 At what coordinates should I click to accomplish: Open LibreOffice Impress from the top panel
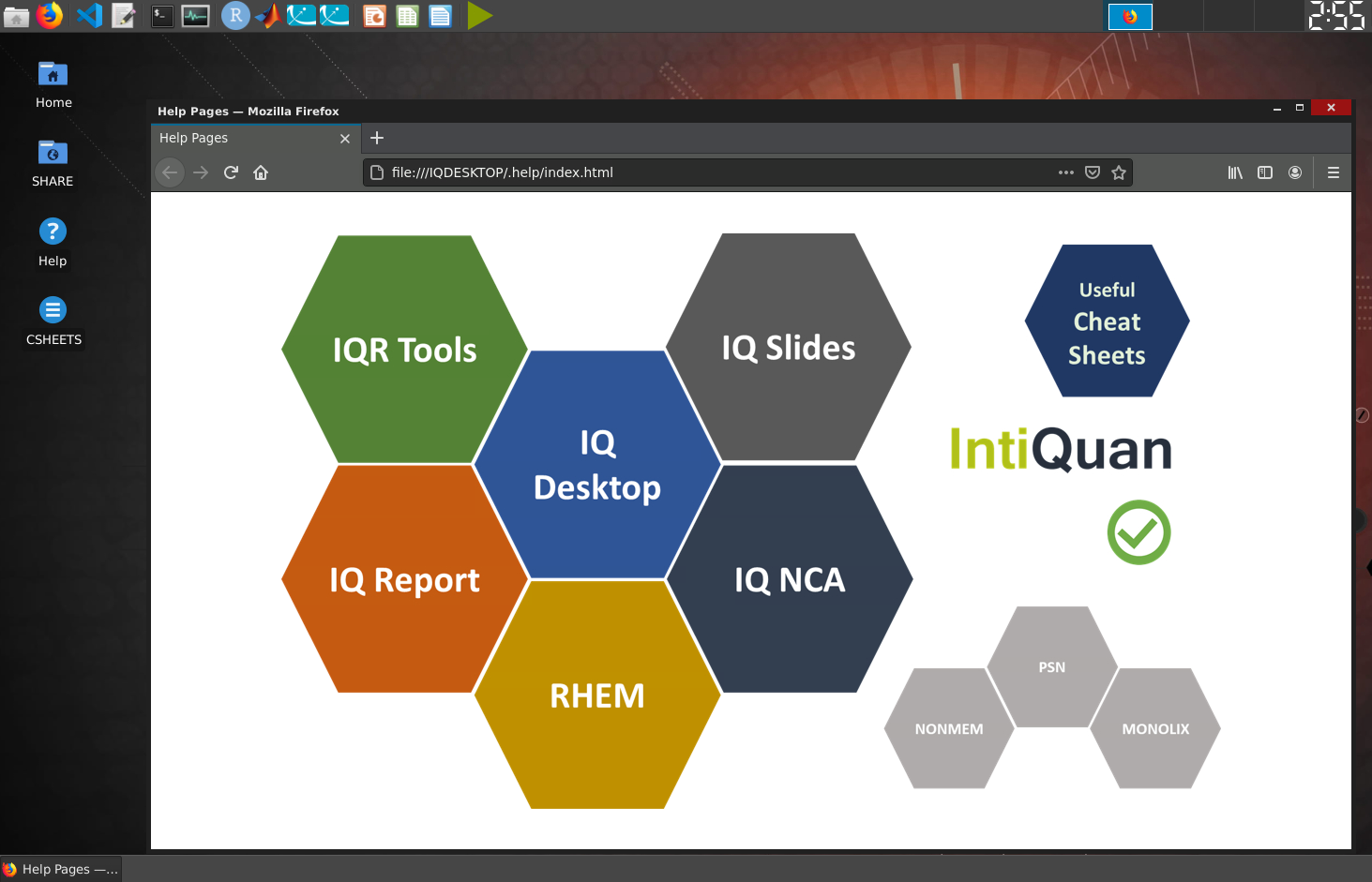[374, 16]
